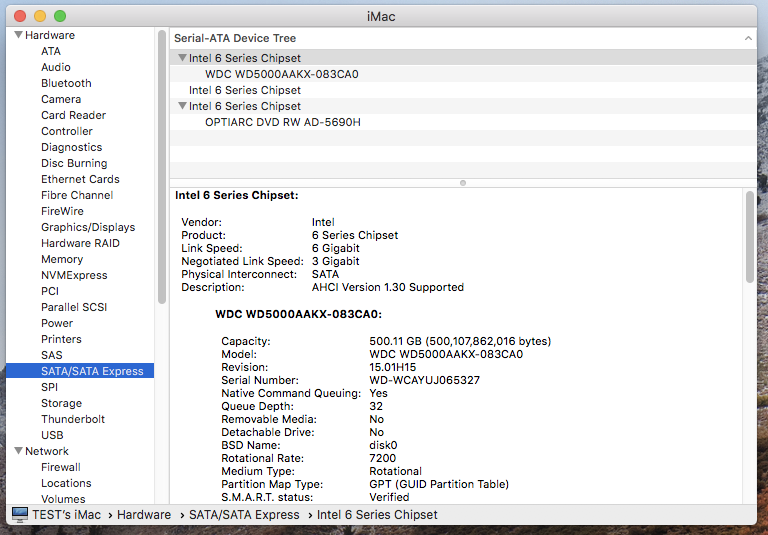Select Firewall under Network
Image resolution: width=768 pixels, height=535 pixels.
coord(61,467)
